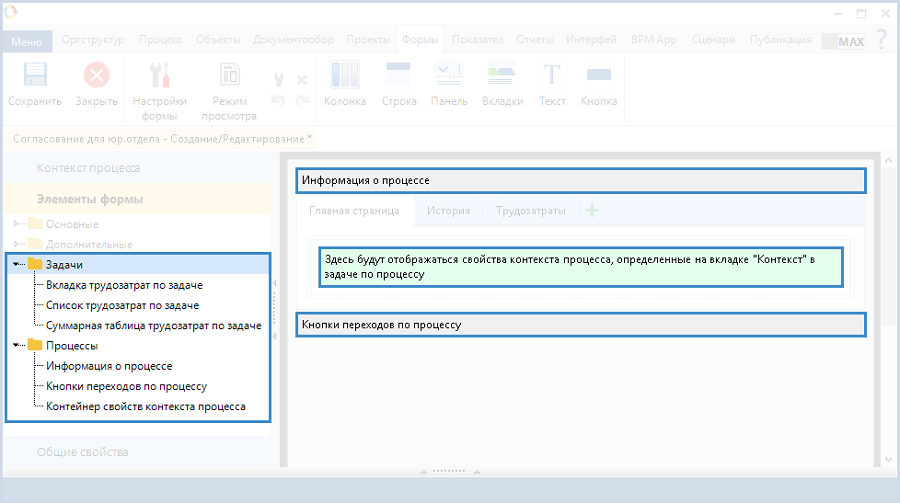Screen dimensions: 900x503
Task: Switch to preview mode (Режим просмотра)
Action: point(229,76)
